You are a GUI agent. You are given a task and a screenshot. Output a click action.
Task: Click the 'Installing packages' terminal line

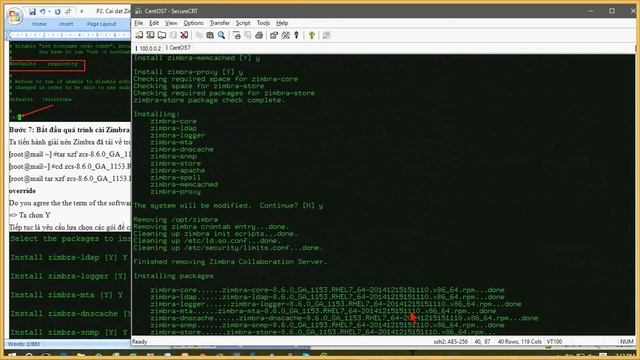click(x=173, y=276)
